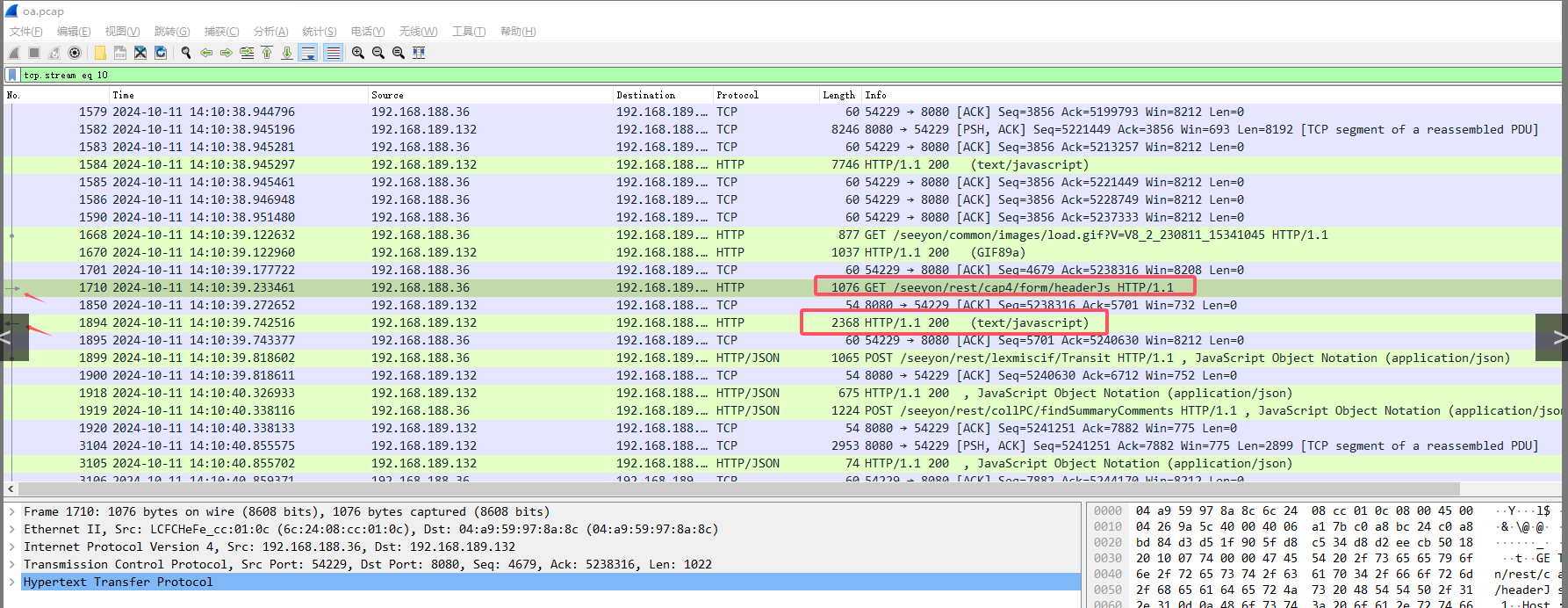Expand the Hypertext Transfer Protocol row

point(11,582)
